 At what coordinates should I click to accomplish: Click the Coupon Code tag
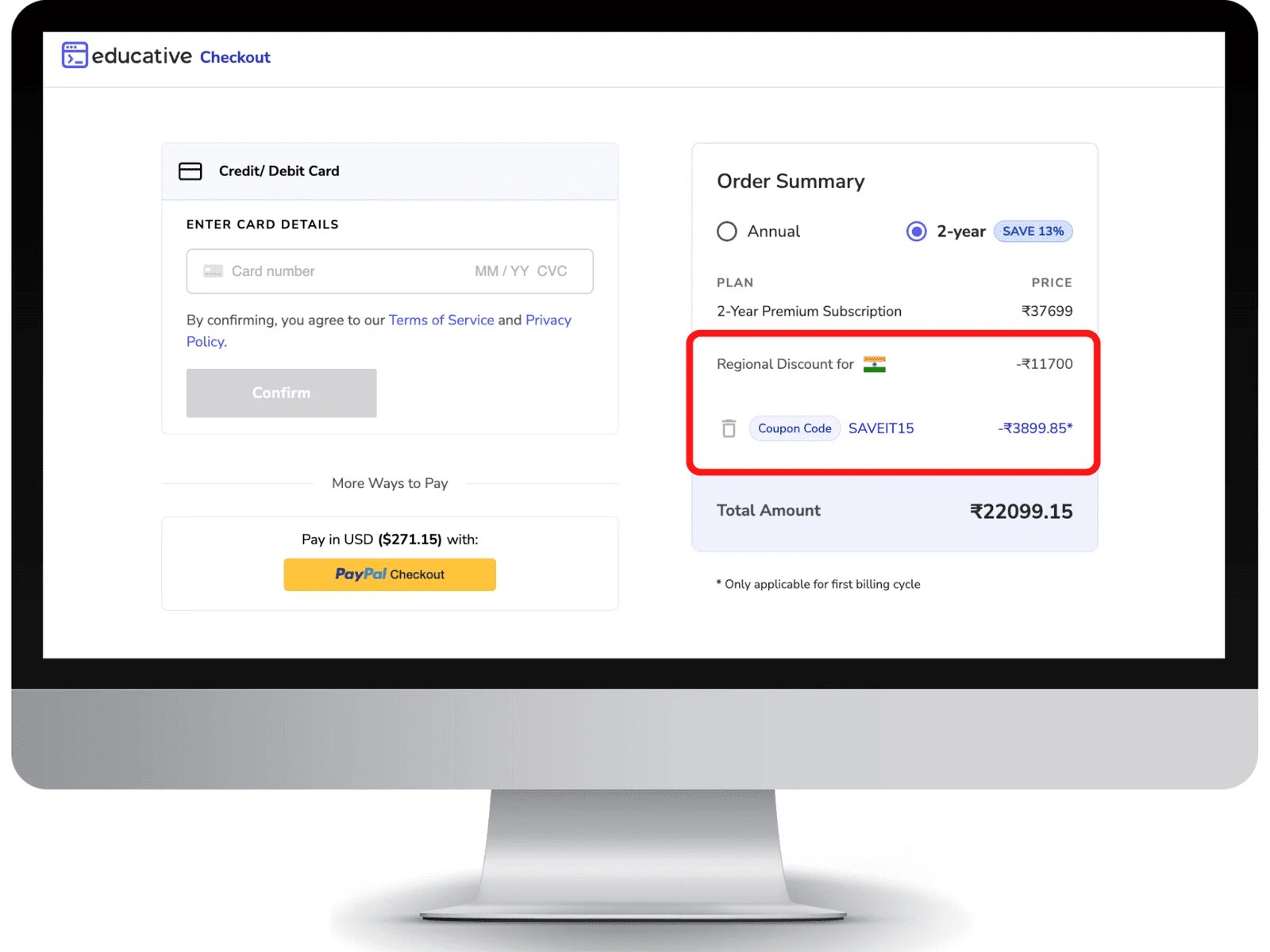[795, 428]
